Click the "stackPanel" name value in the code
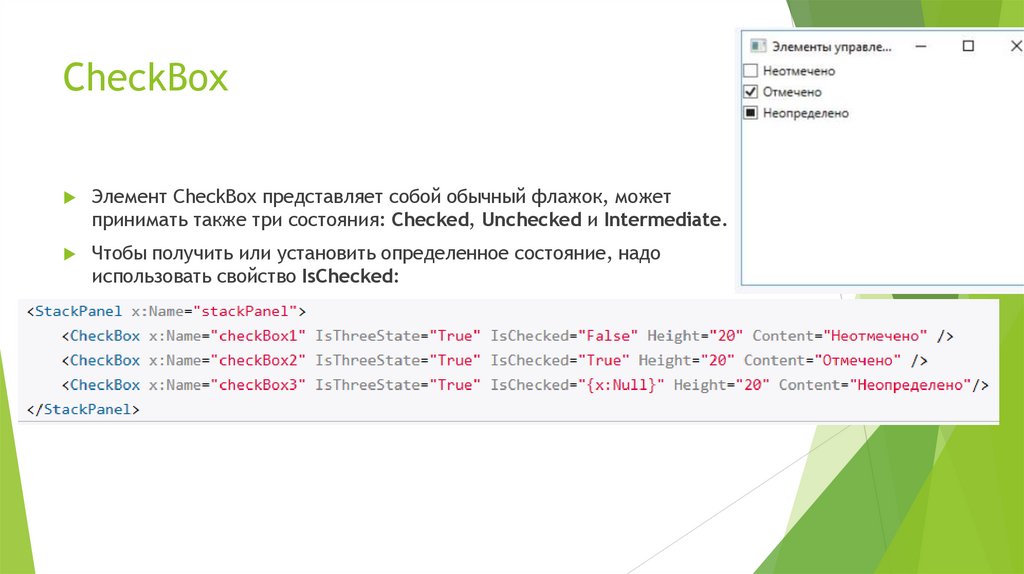Image resolution: width=1024 pixels, height=574 pixels. [x=246, y=311]
